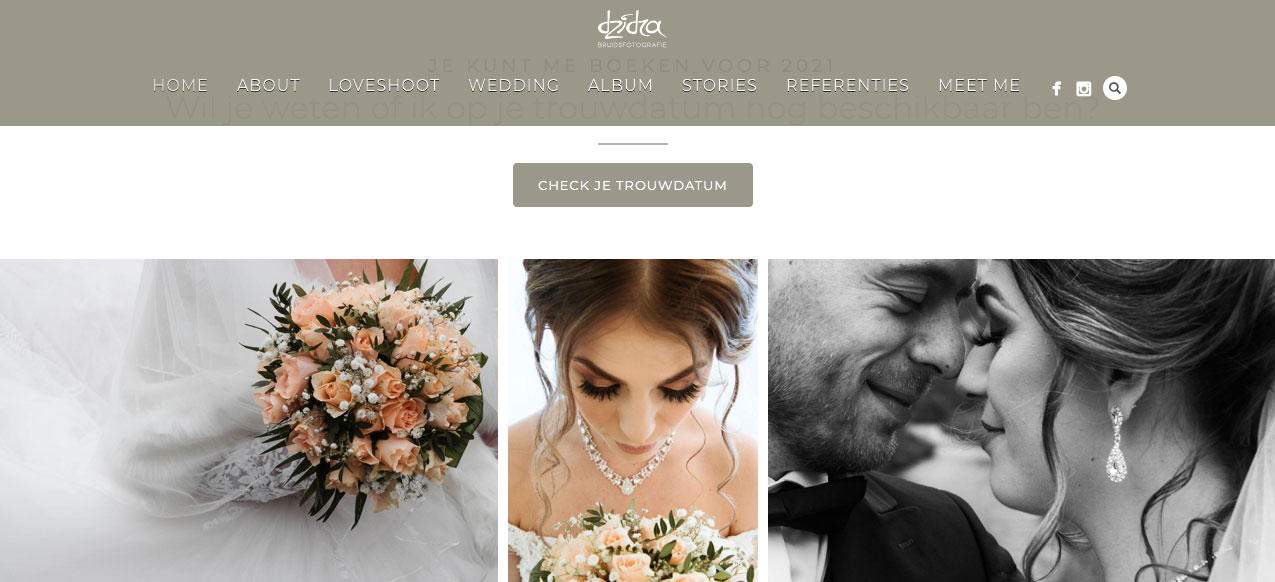Open the black-and-white couple photo
1275x582 pixels.
tap(1021, 420)
